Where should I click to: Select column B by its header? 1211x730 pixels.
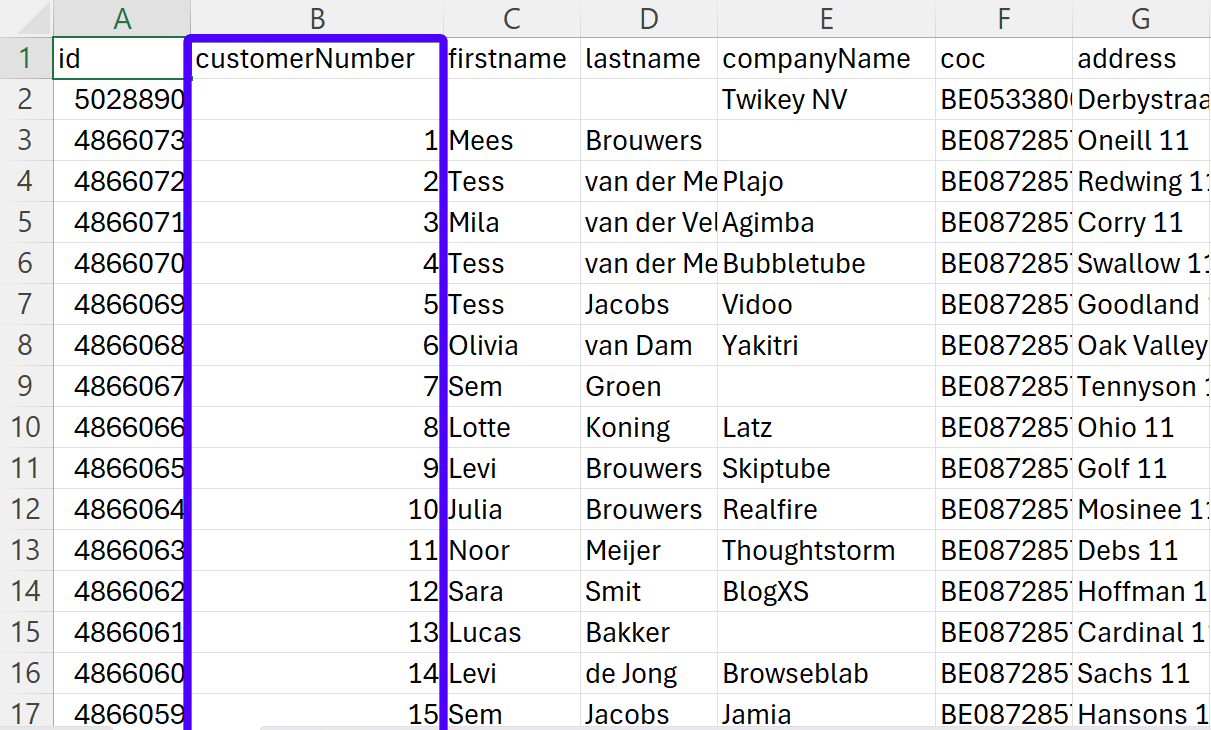coord(317,18)
